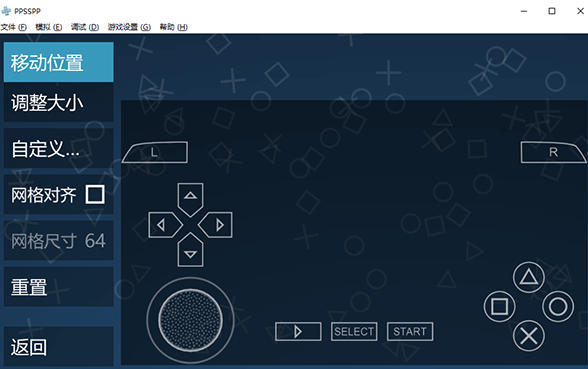Click the 重置 button

point(58,287)
